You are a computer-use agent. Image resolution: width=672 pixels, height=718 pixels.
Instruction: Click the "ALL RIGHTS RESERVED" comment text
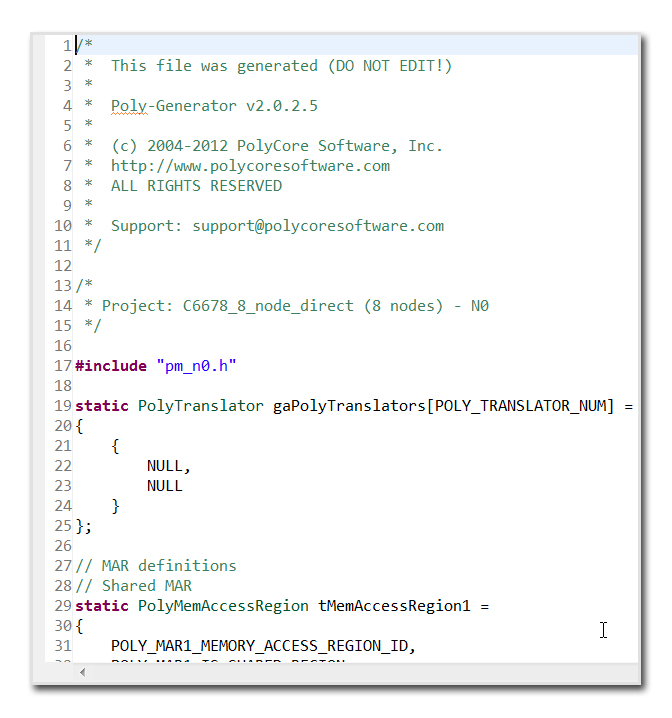(196, 186)
